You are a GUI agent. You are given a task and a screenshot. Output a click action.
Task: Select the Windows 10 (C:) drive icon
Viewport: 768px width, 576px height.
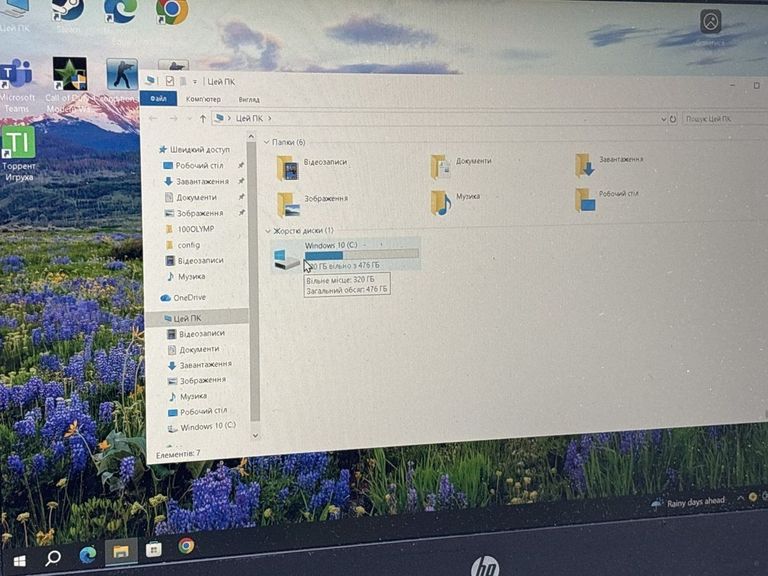287,258
